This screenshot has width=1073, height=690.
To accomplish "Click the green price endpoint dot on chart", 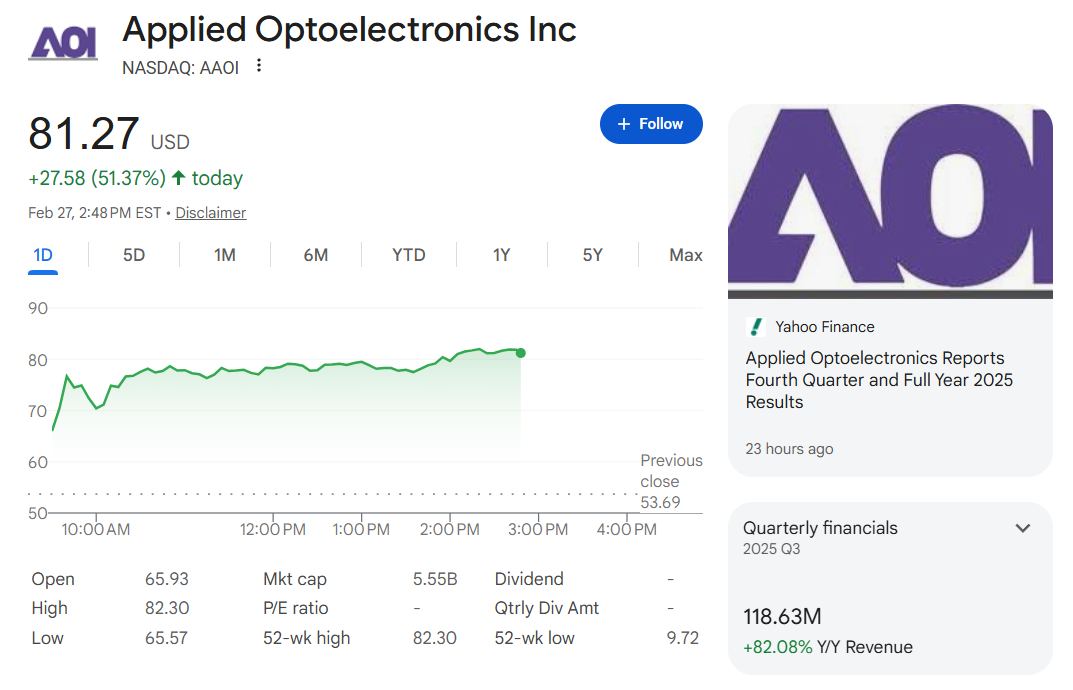I will [x=521, y=353].
